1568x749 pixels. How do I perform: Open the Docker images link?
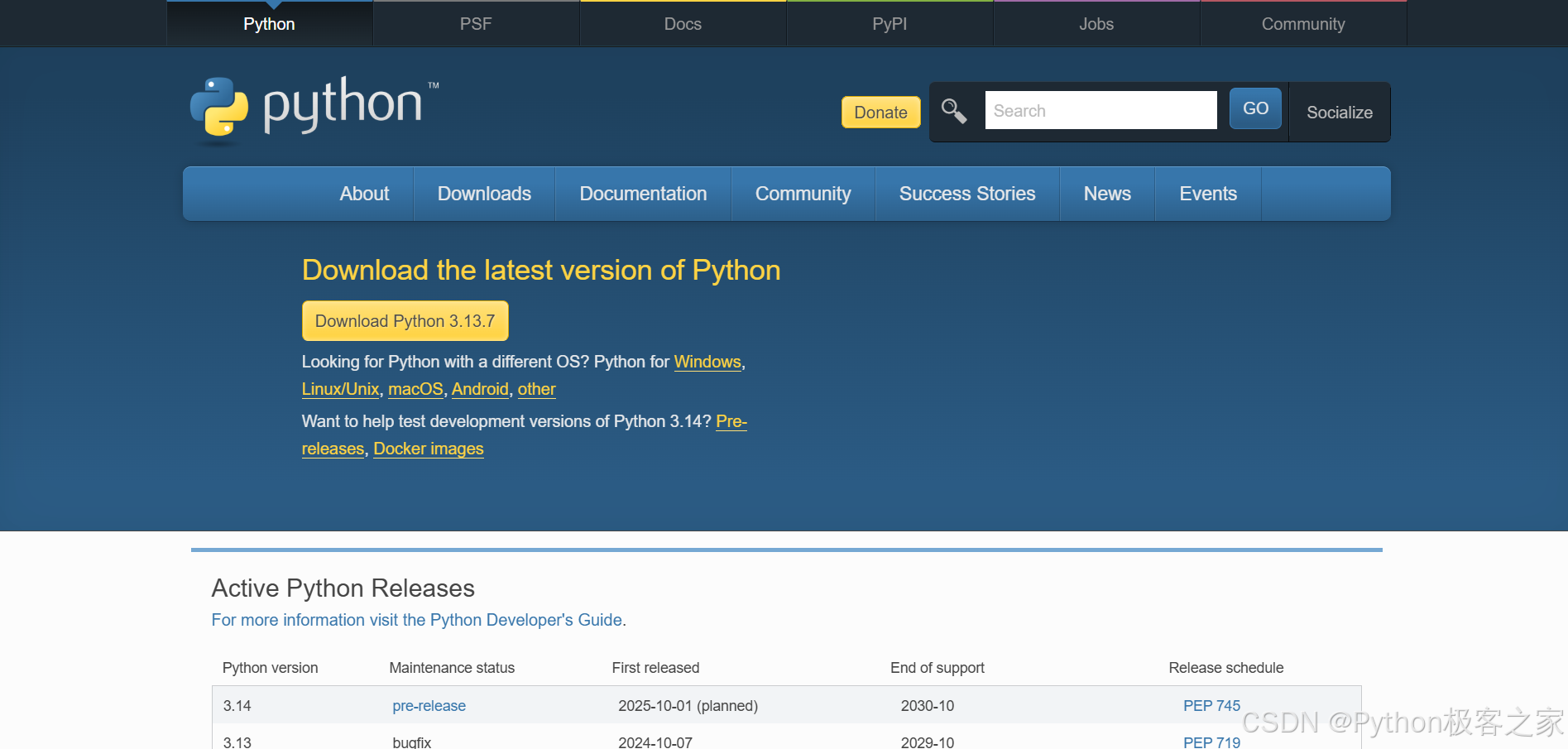coord(429,449)
